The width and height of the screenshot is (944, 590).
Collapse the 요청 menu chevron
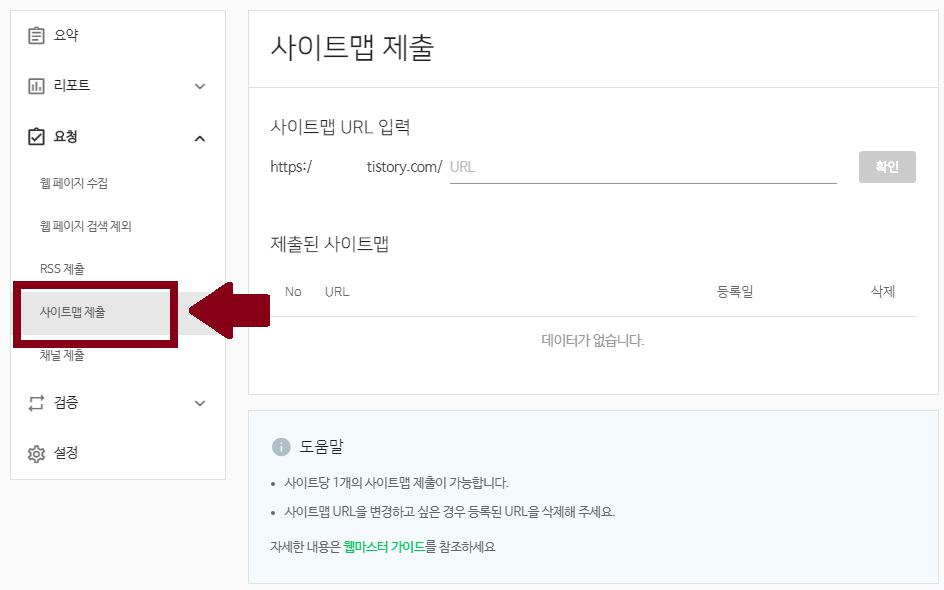coord(200,138)
